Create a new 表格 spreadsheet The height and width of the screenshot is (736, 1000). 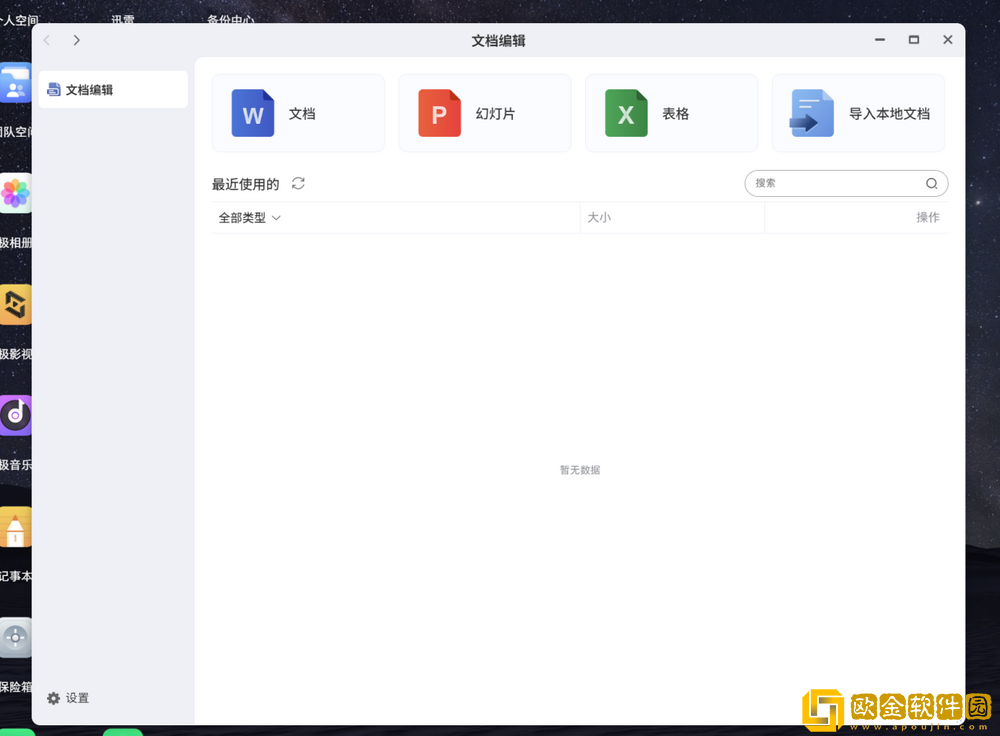click(671, 112)
